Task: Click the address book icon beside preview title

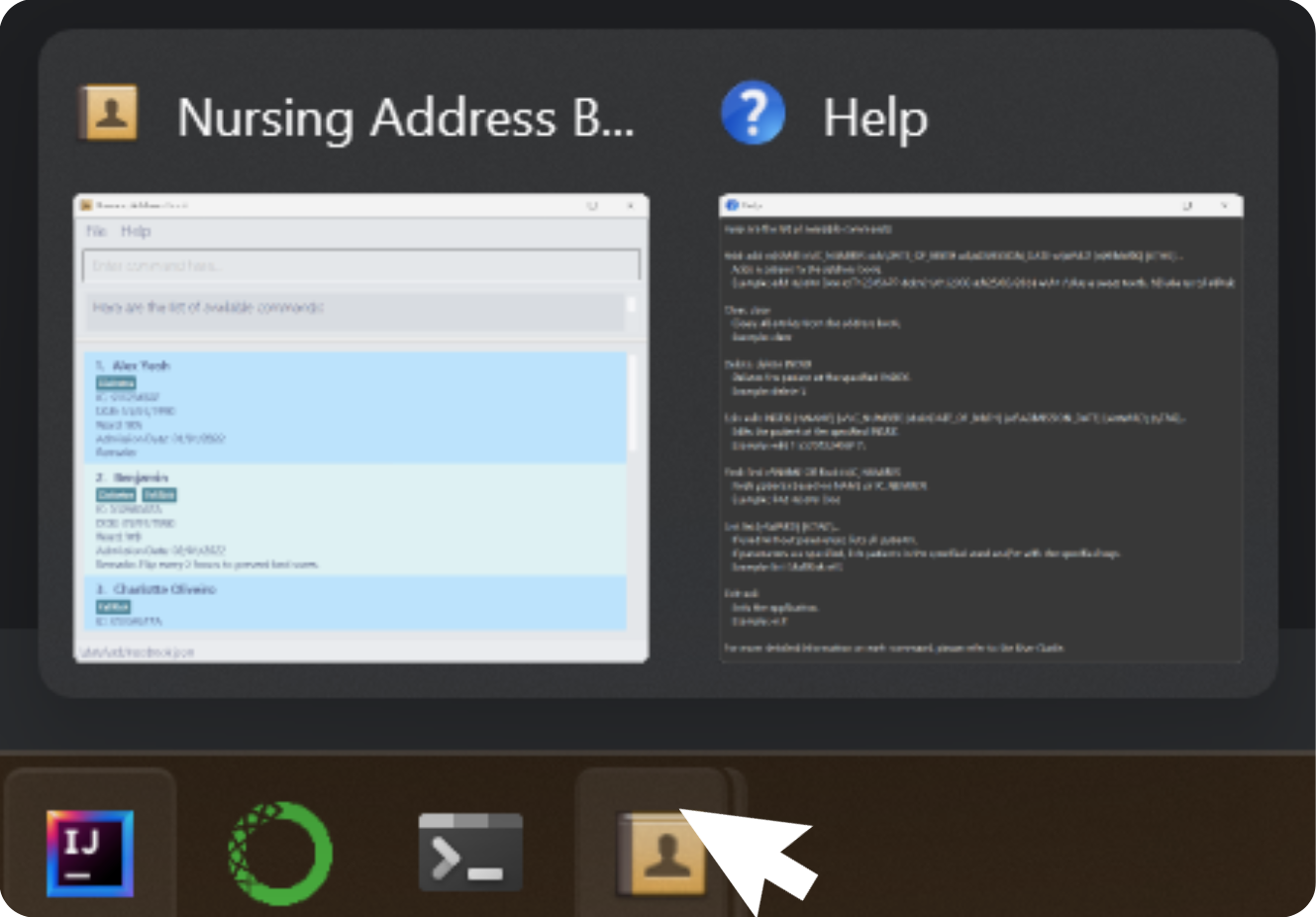Action: pos(108,113)
